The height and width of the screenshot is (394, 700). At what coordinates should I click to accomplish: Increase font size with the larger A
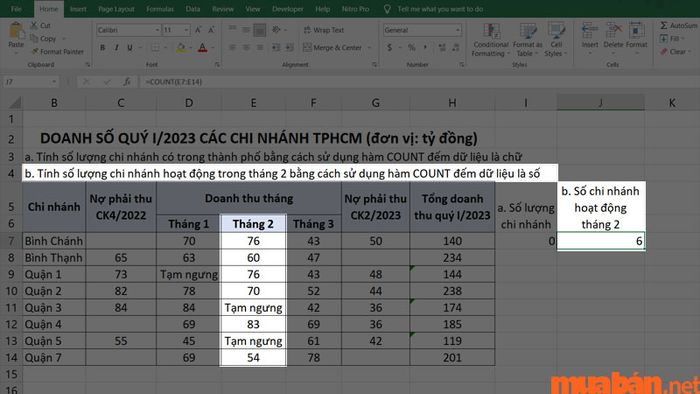(198, 30)
